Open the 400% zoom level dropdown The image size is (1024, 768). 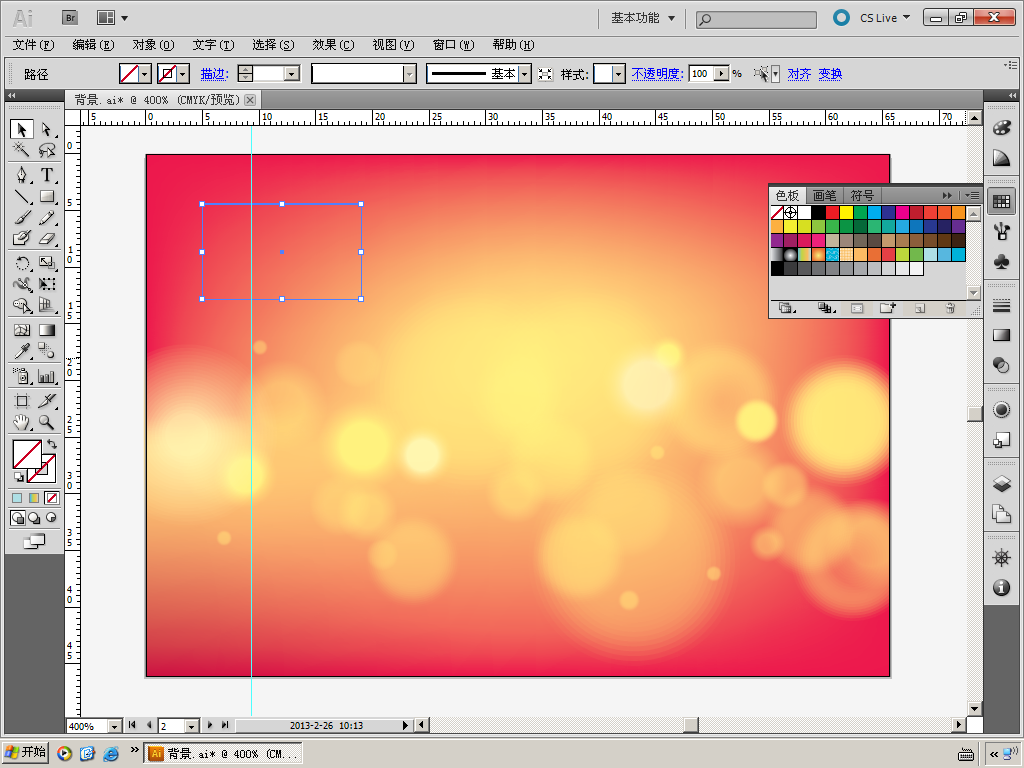[114, 726]
